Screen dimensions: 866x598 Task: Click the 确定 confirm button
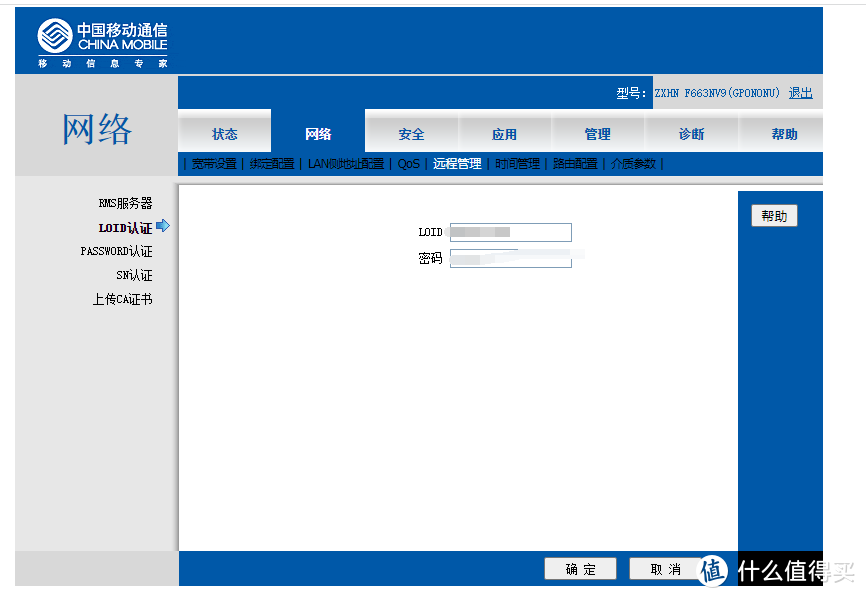pos(580,568)
